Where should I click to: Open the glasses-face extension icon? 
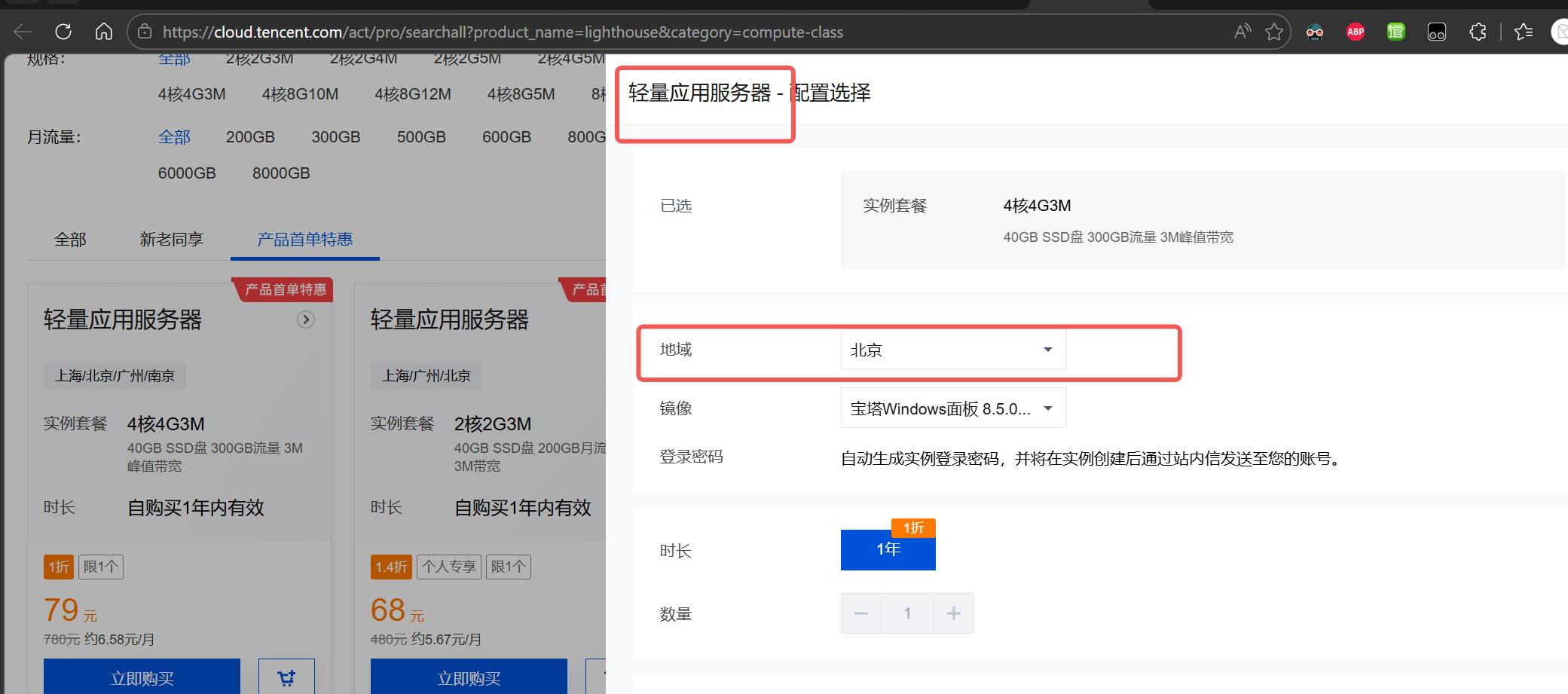(x=1315, y=32)
